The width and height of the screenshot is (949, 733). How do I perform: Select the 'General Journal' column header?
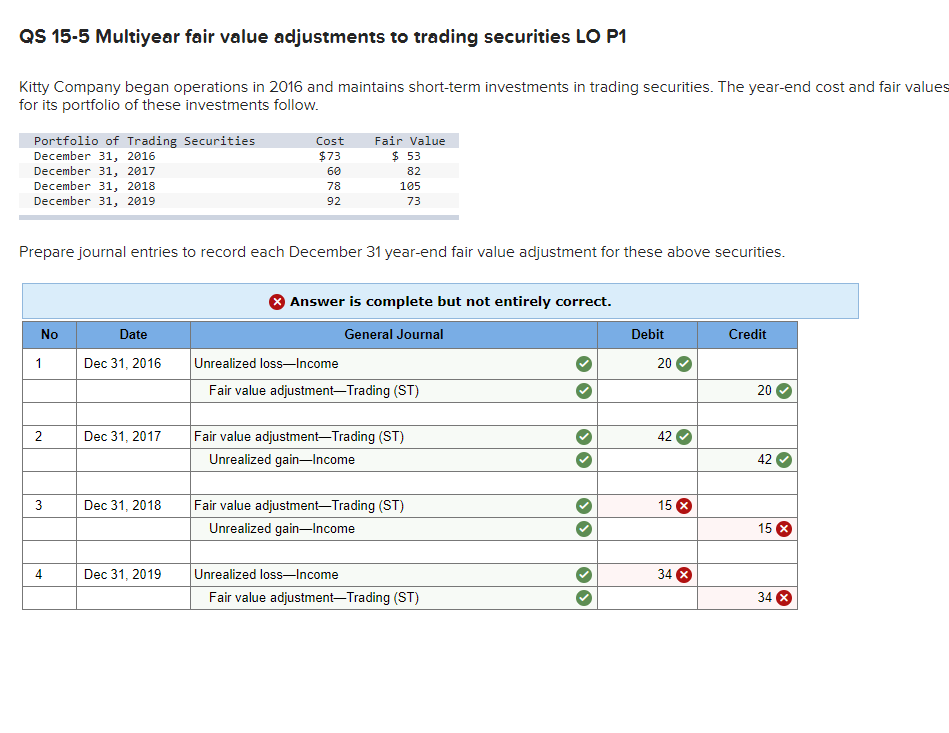tap(394, 335)
